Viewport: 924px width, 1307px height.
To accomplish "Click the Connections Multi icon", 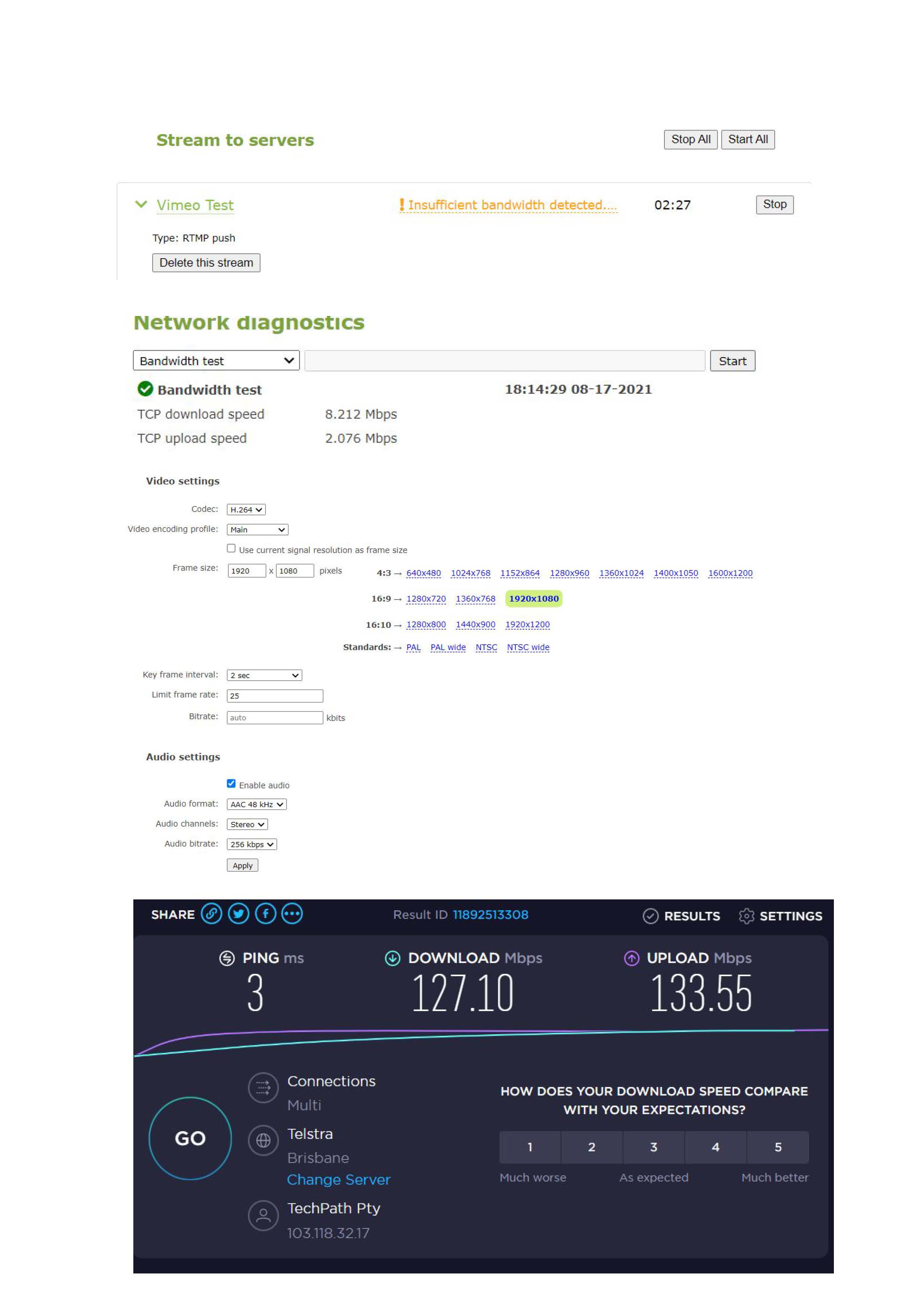I will coord(263,1088).
